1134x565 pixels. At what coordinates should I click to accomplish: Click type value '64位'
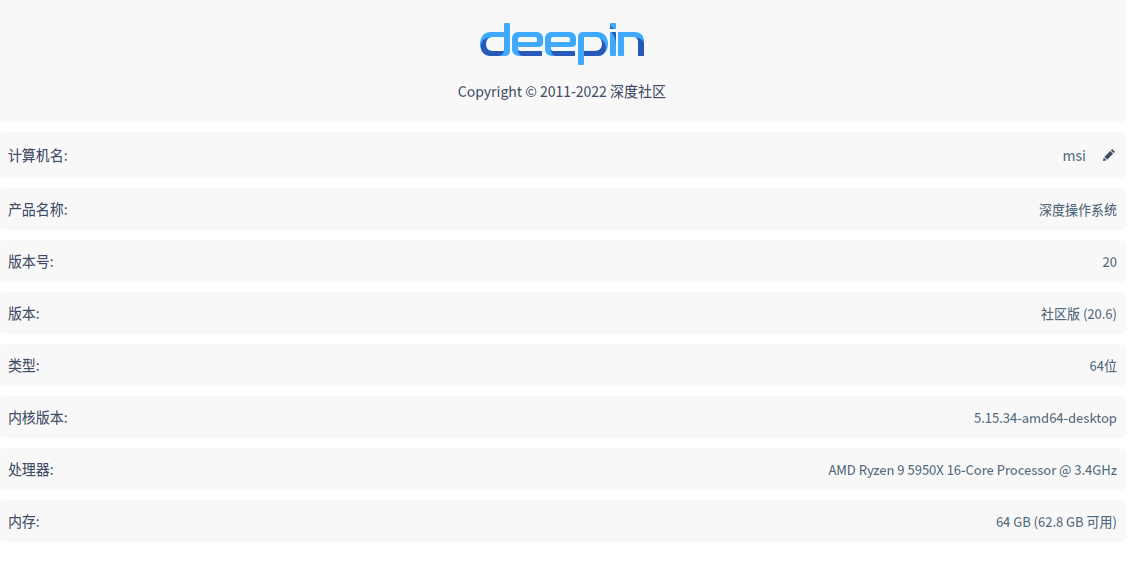pyautogui.click(x=1103, y=366)
